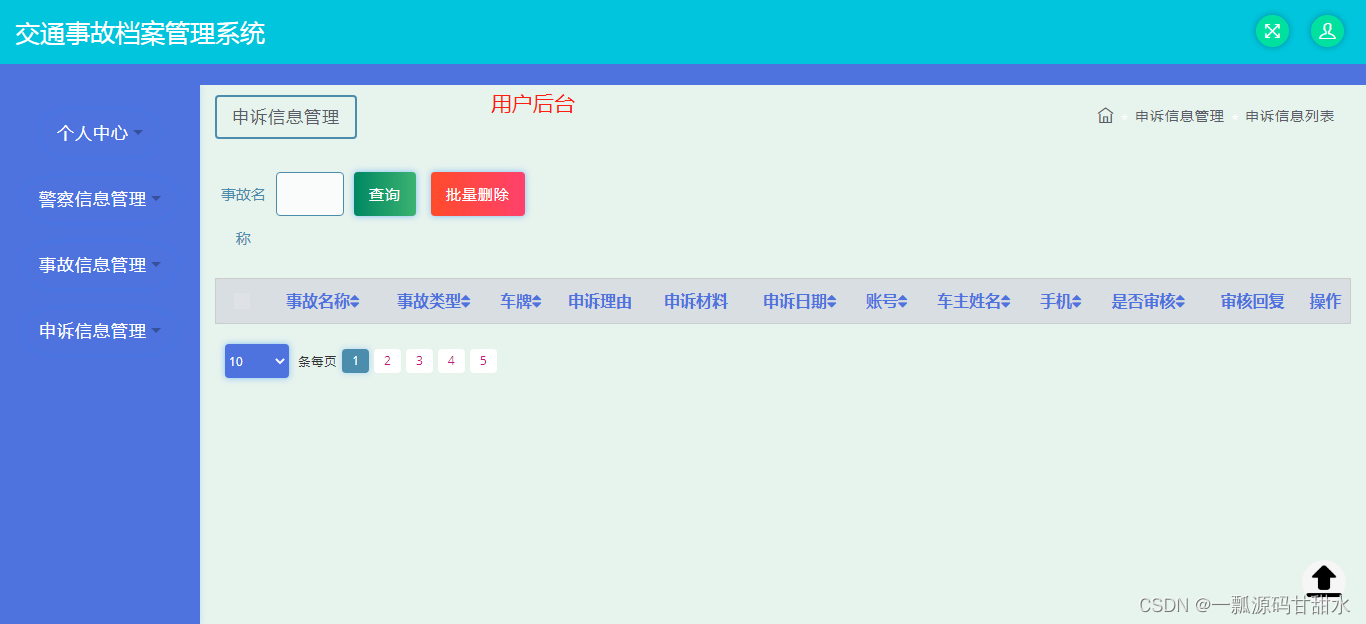Click the fullscreen toggle icon in header
The image size is (1366, 624).
1272,31
